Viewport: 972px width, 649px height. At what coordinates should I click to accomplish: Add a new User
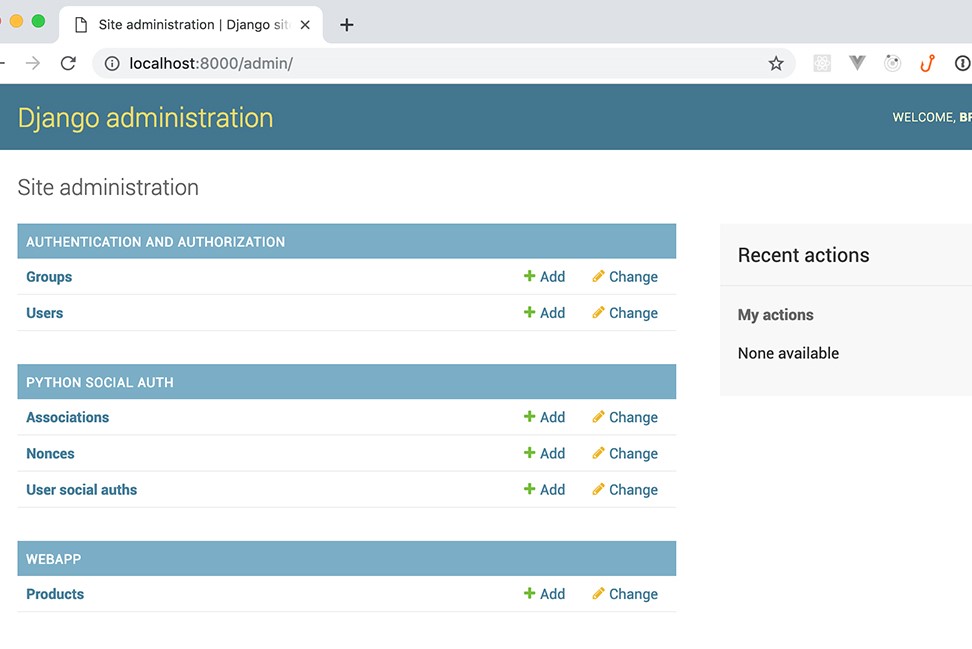(x=544, y=313)
